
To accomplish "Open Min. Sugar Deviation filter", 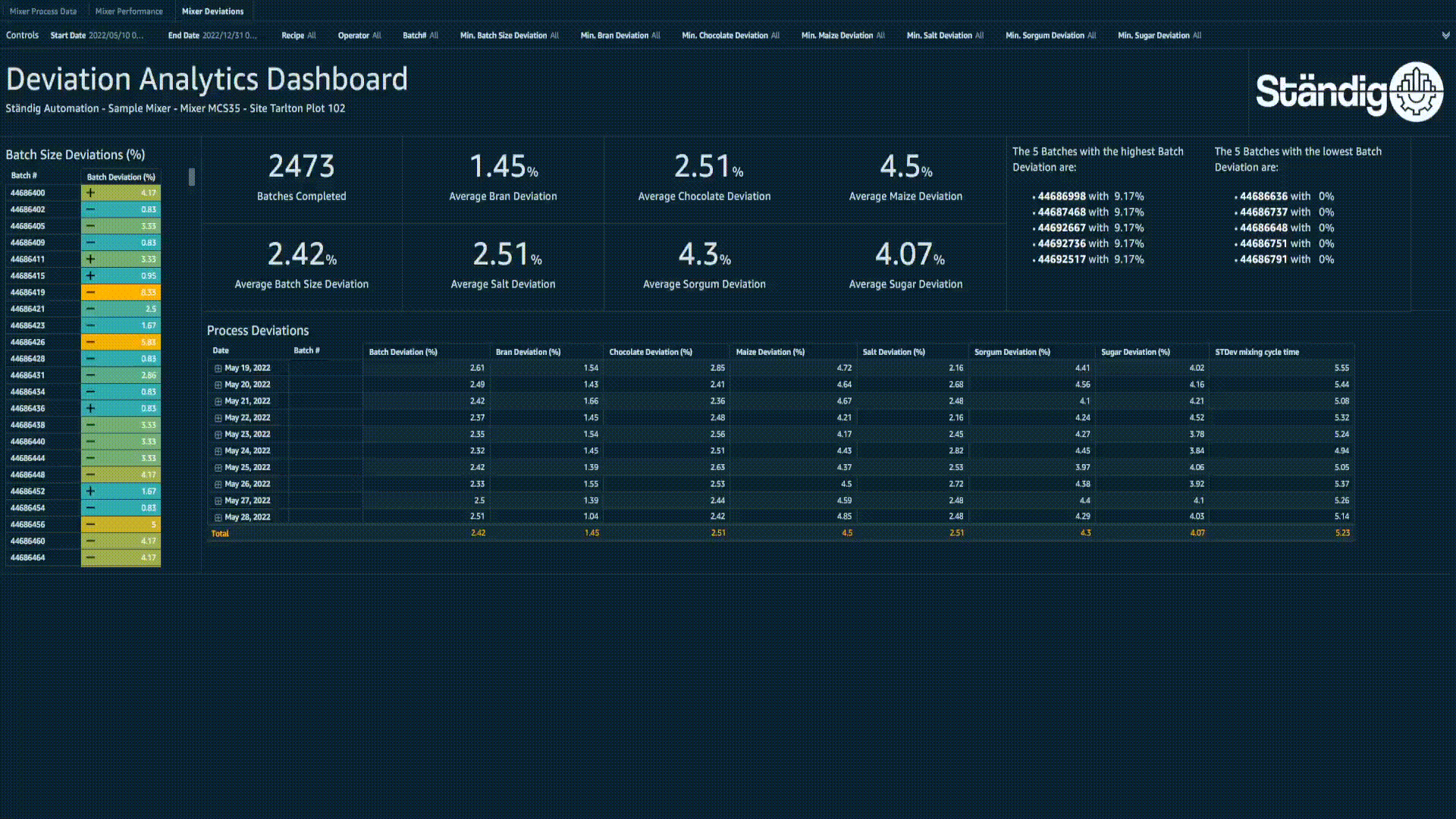I will click(x=1159, y=36).
